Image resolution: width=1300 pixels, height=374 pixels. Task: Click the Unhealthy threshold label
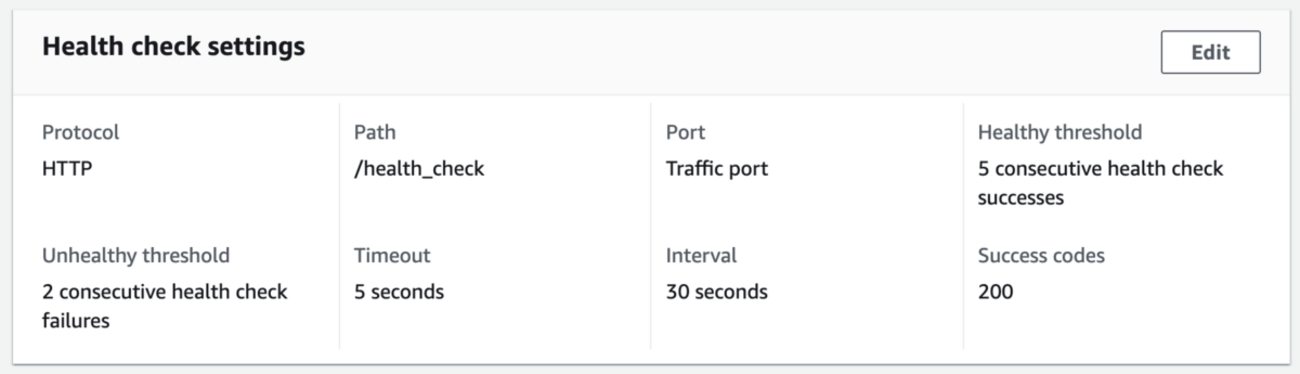click(x=136, y=256)
